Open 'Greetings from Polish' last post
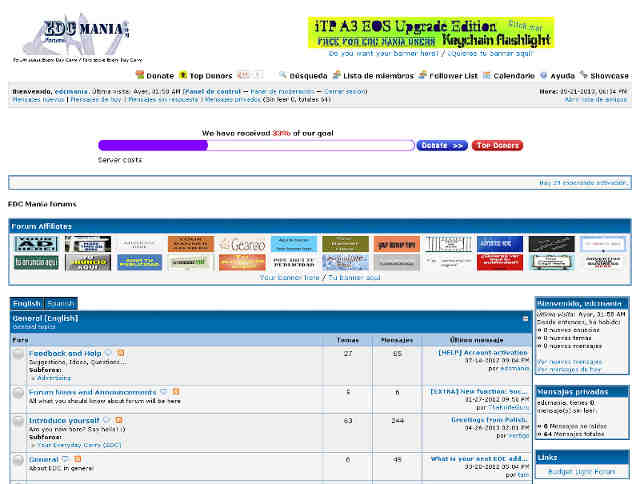The width and height of the screenshot is (640, 484). [x=490, y=420]
